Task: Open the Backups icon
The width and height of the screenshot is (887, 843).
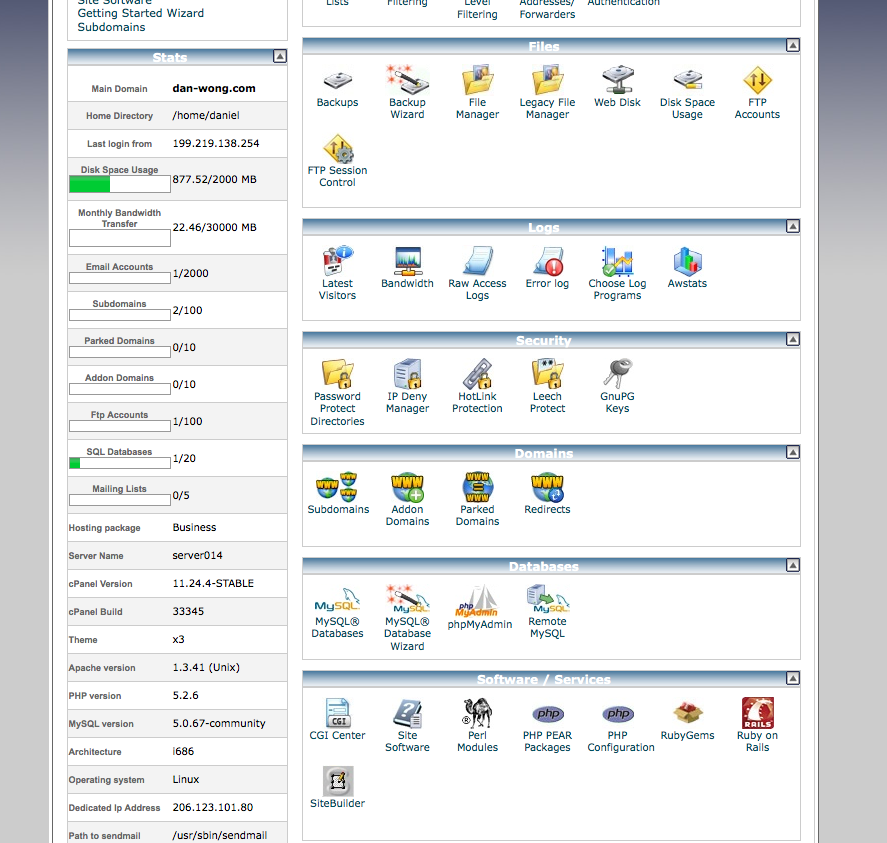Action: click(337, 80)
